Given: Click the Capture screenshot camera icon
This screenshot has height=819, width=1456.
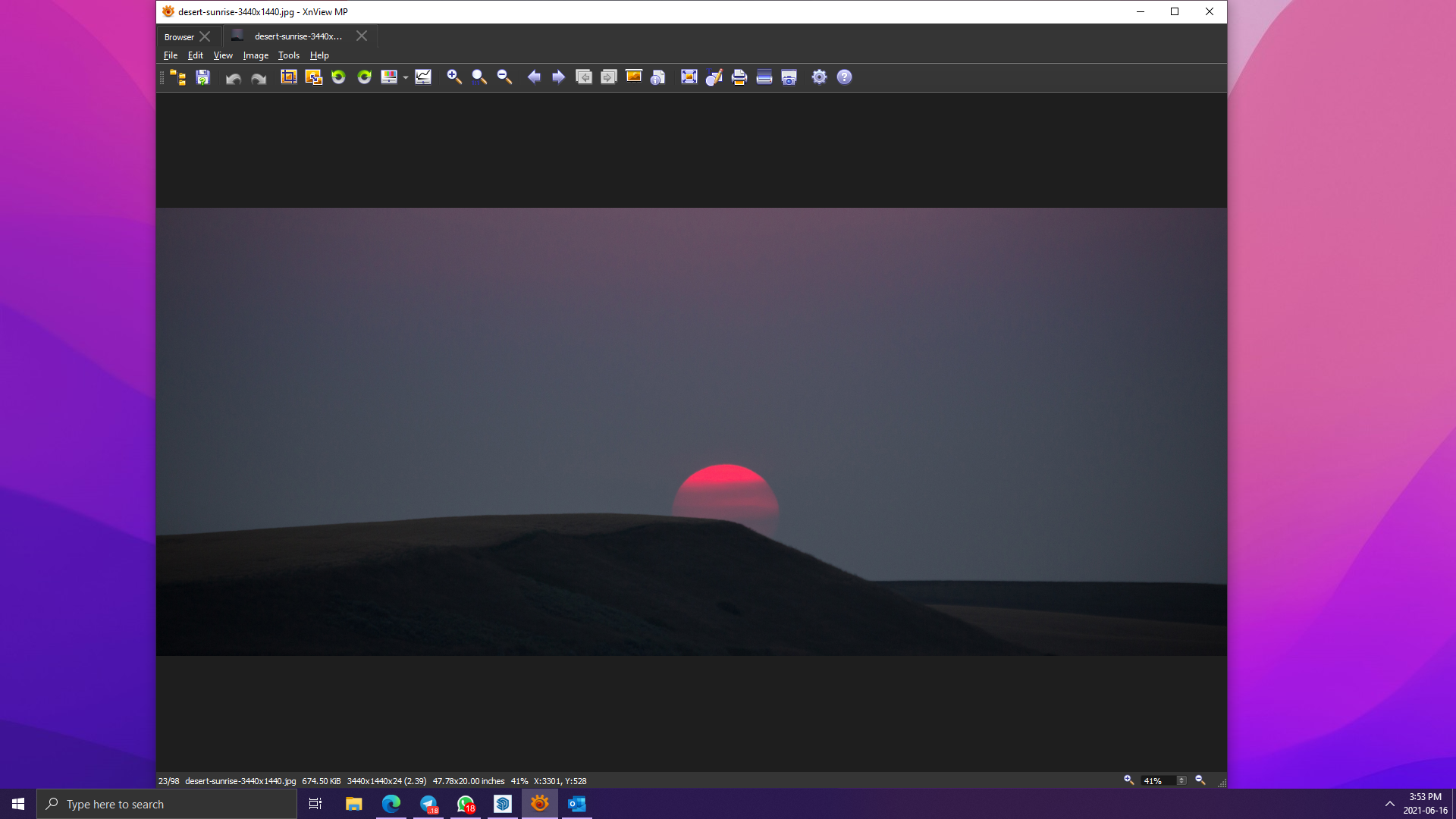Looking at the screenshot, I should 789,77.
